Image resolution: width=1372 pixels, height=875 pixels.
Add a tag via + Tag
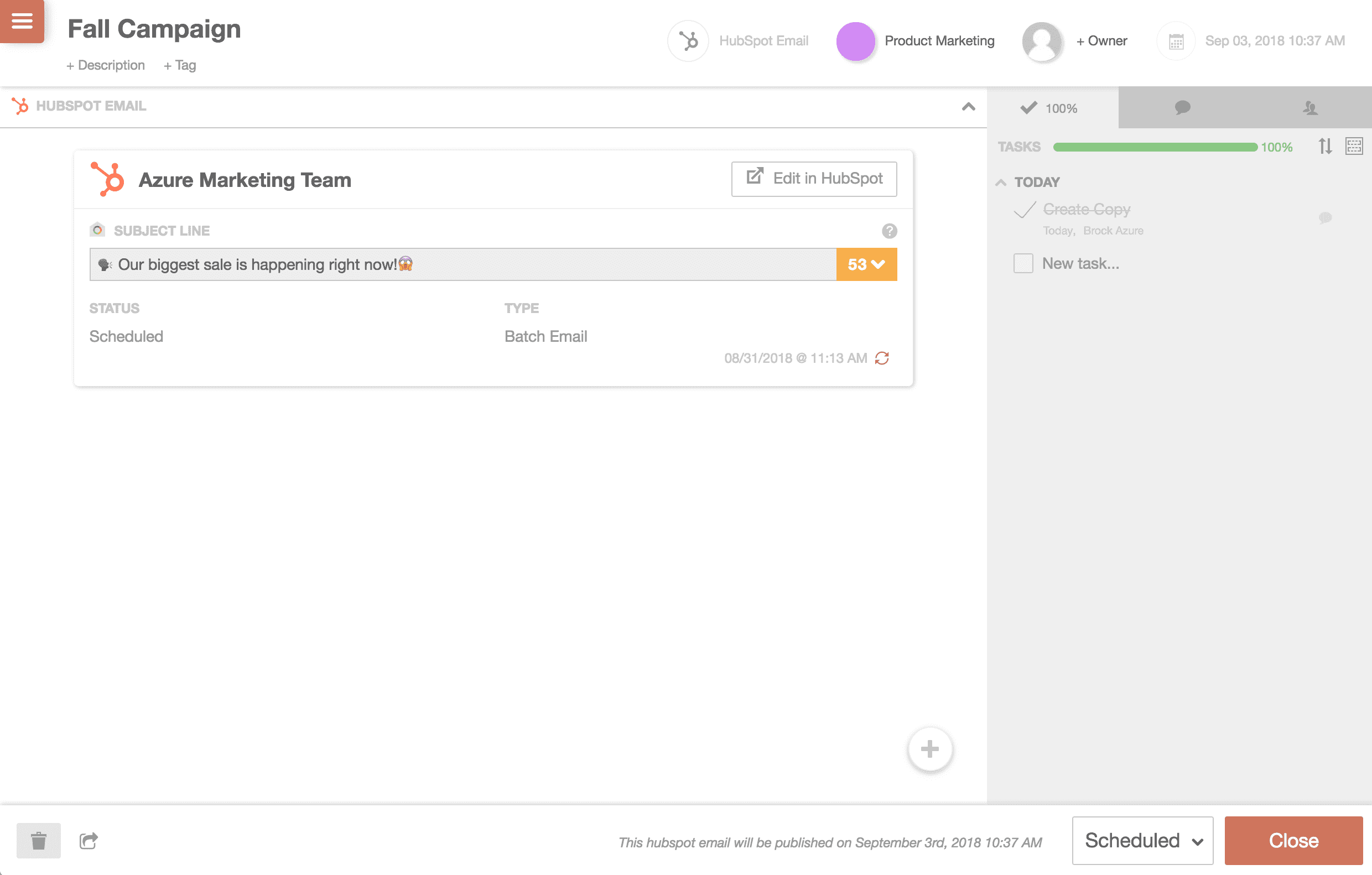tap(179, 65)
